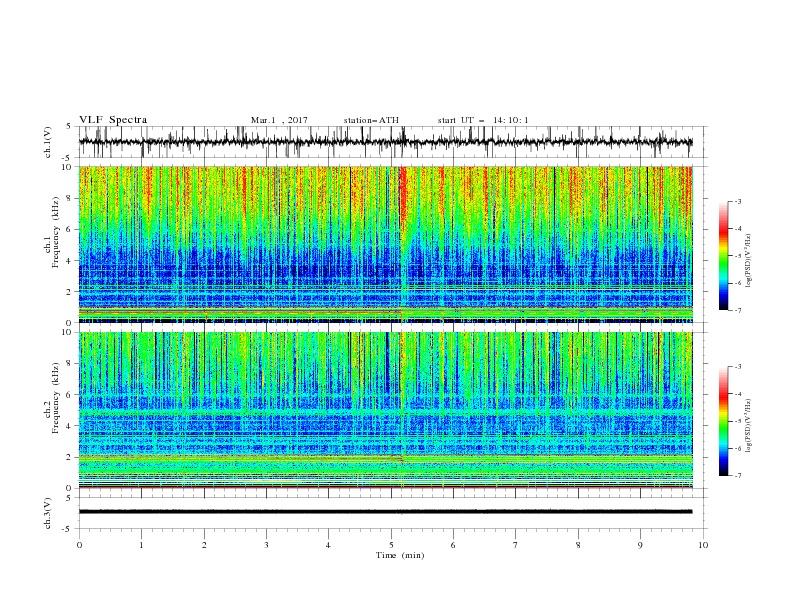The image size is (792, 612).
Task: Click time-axis tick label "1"
Action: 141,545
